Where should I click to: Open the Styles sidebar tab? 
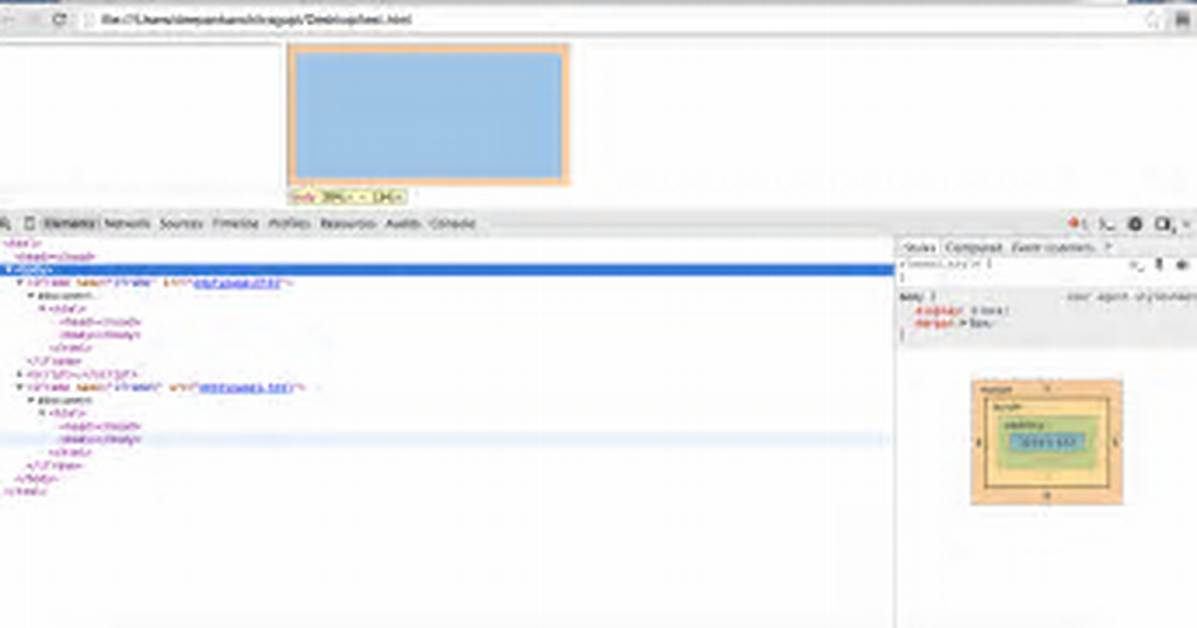pos(918,248)
